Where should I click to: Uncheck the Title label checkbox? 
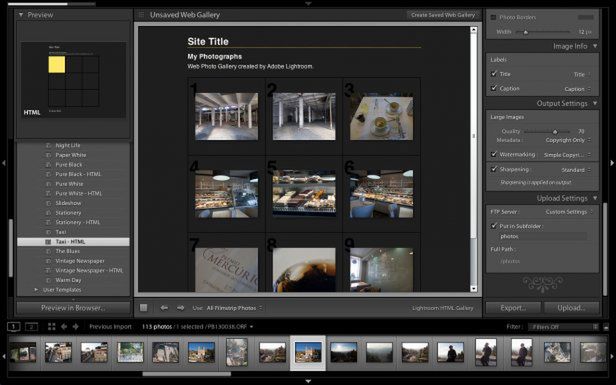click(x=494, y=73)
